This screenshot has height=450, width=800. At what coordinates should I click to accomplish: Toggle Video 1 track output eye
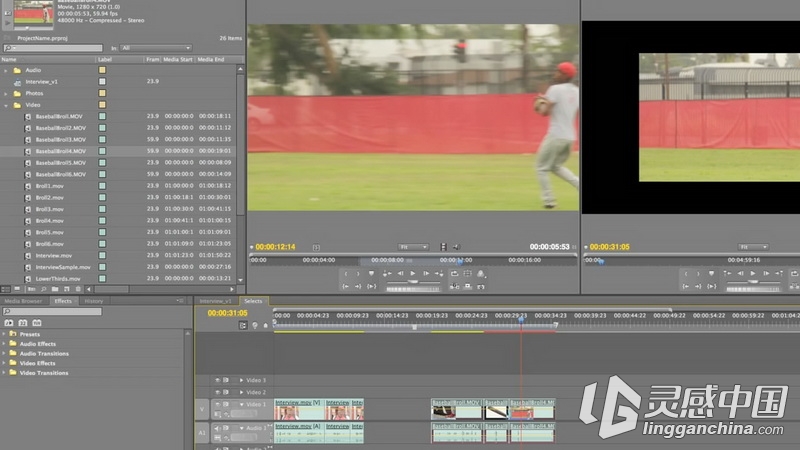[x=217, y=404]
